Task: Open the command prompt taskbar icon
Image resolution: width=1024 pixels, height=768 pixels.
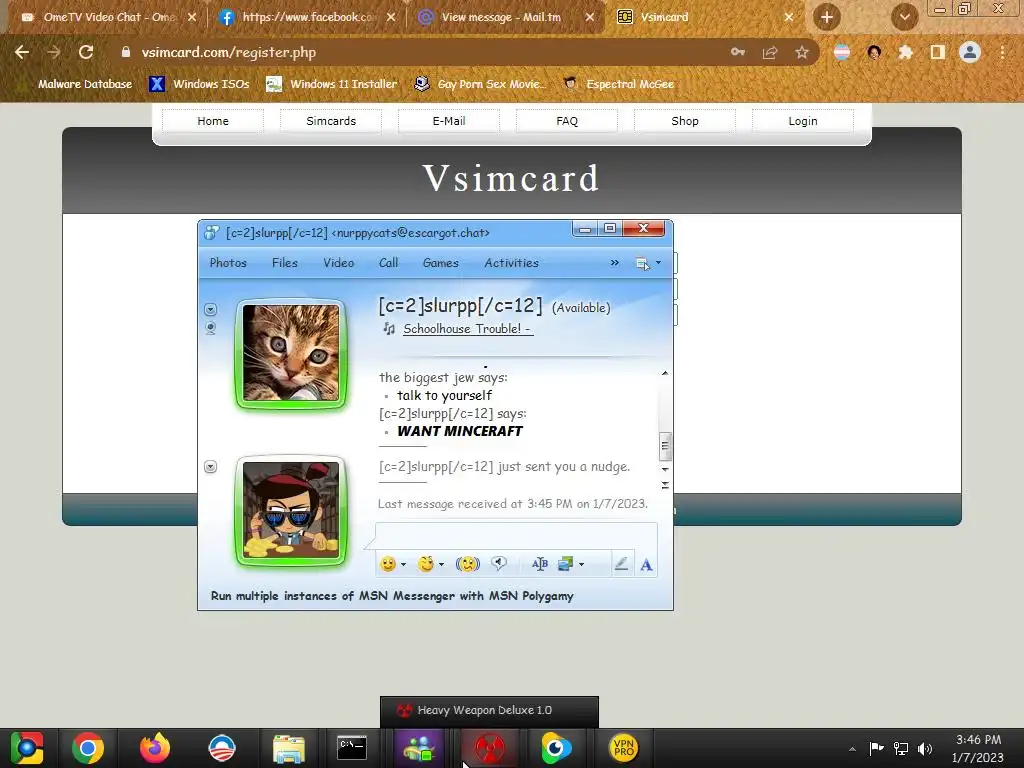Action: click(x=351, y=748)
